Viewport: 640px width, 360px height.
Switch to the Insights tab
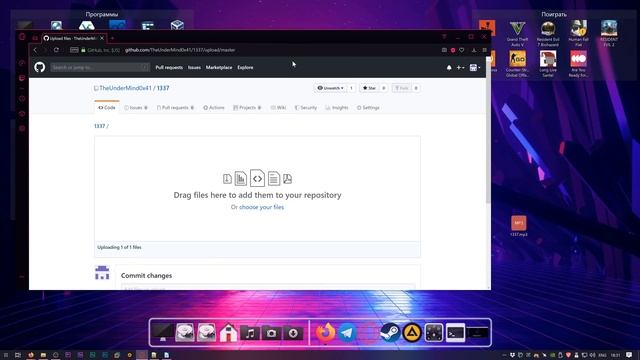pyautogui.click(x=337, y=108)
